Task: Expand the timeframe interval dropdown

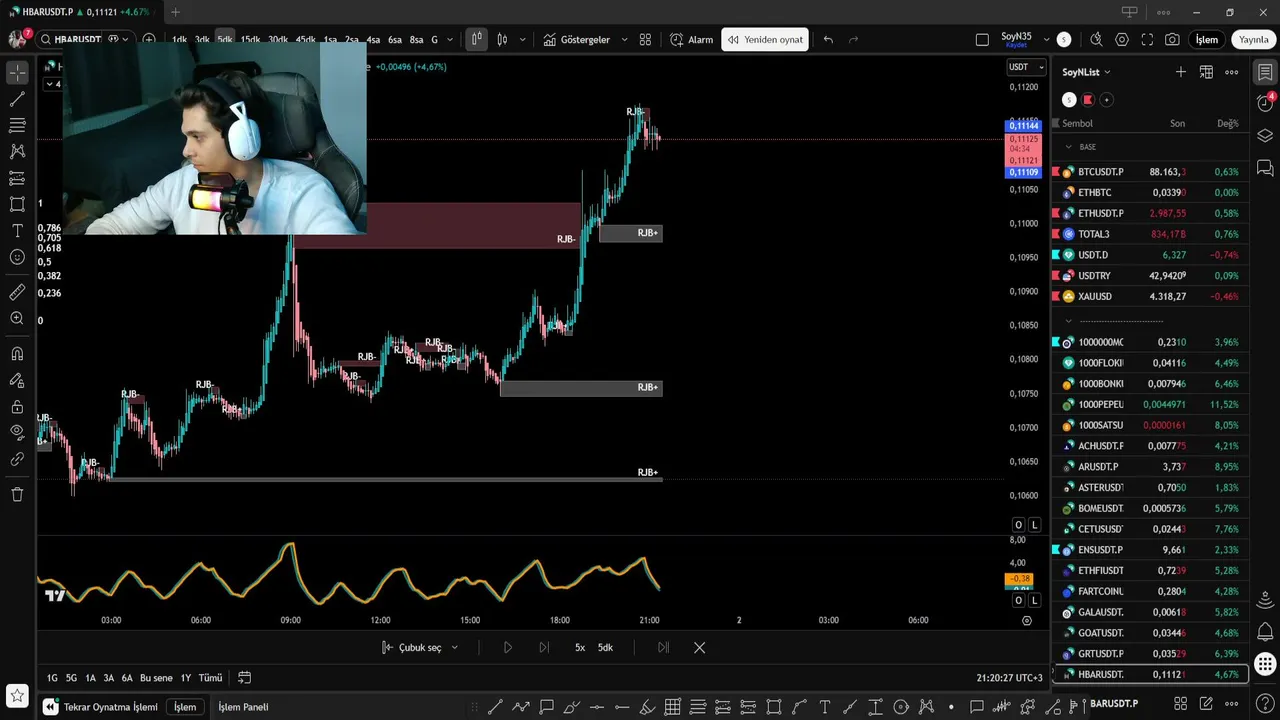Action: click(451, 40)
